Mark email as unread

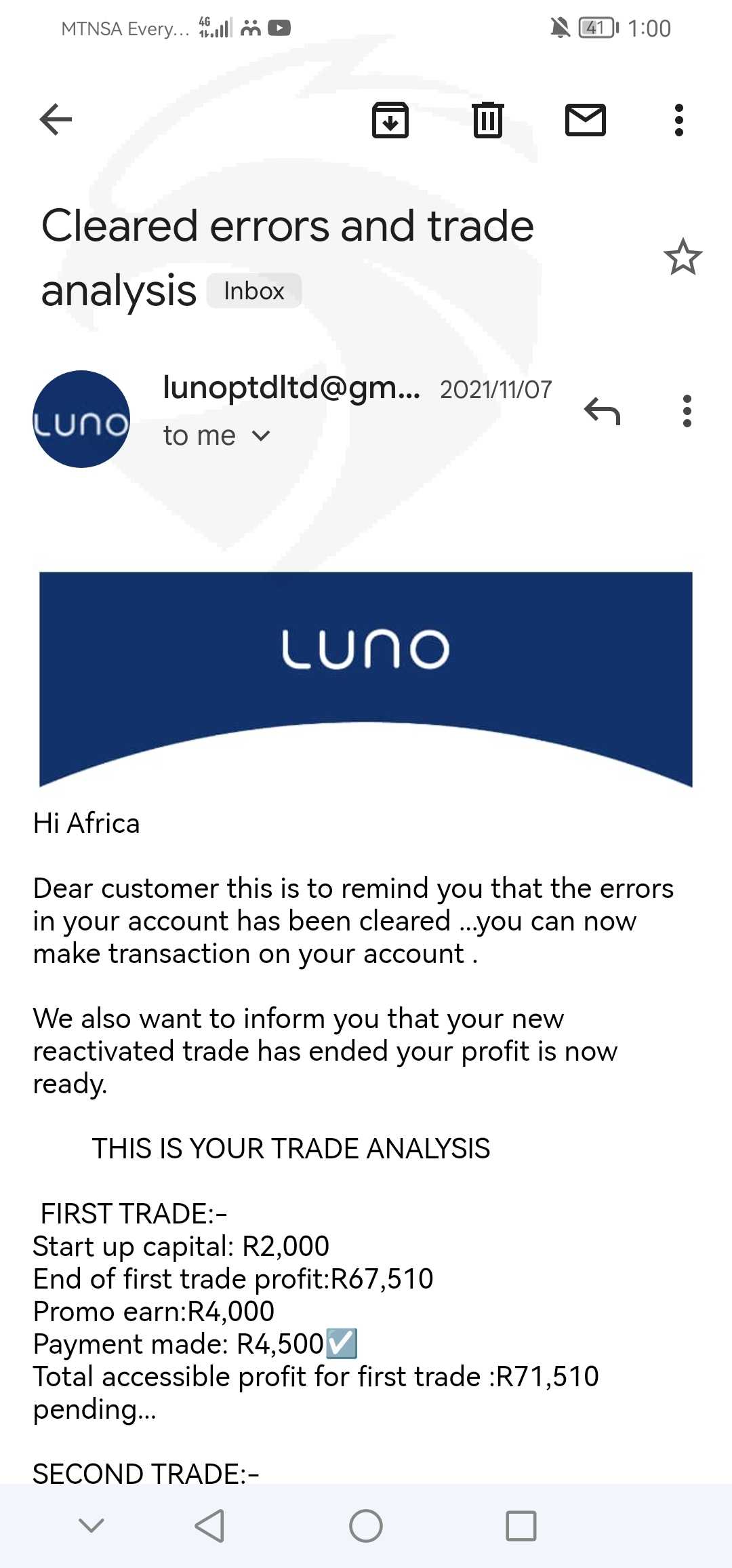585,120
